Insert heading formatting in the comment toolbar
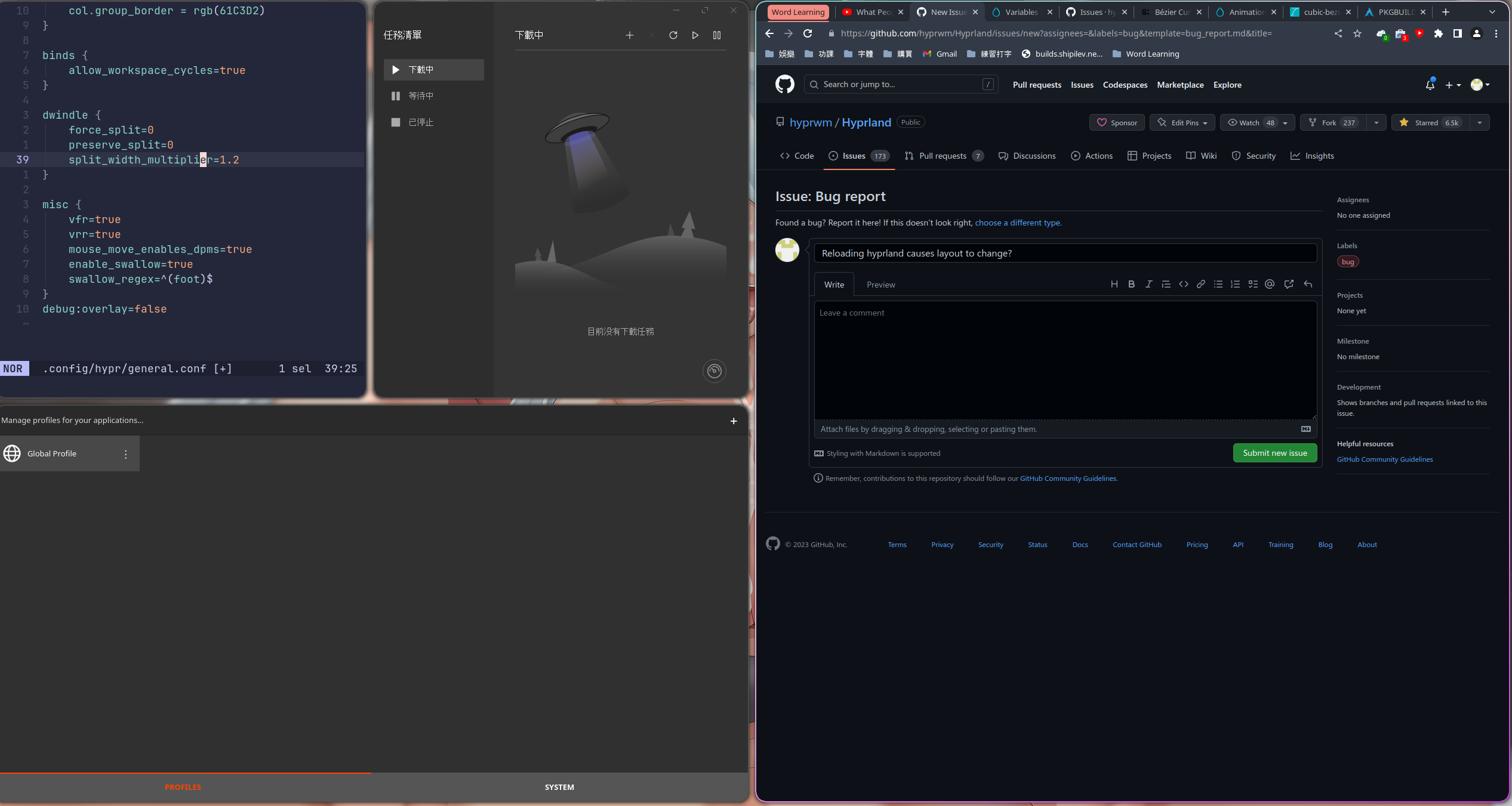Viewport: 1512px width, 806px height. point(1114,284)
